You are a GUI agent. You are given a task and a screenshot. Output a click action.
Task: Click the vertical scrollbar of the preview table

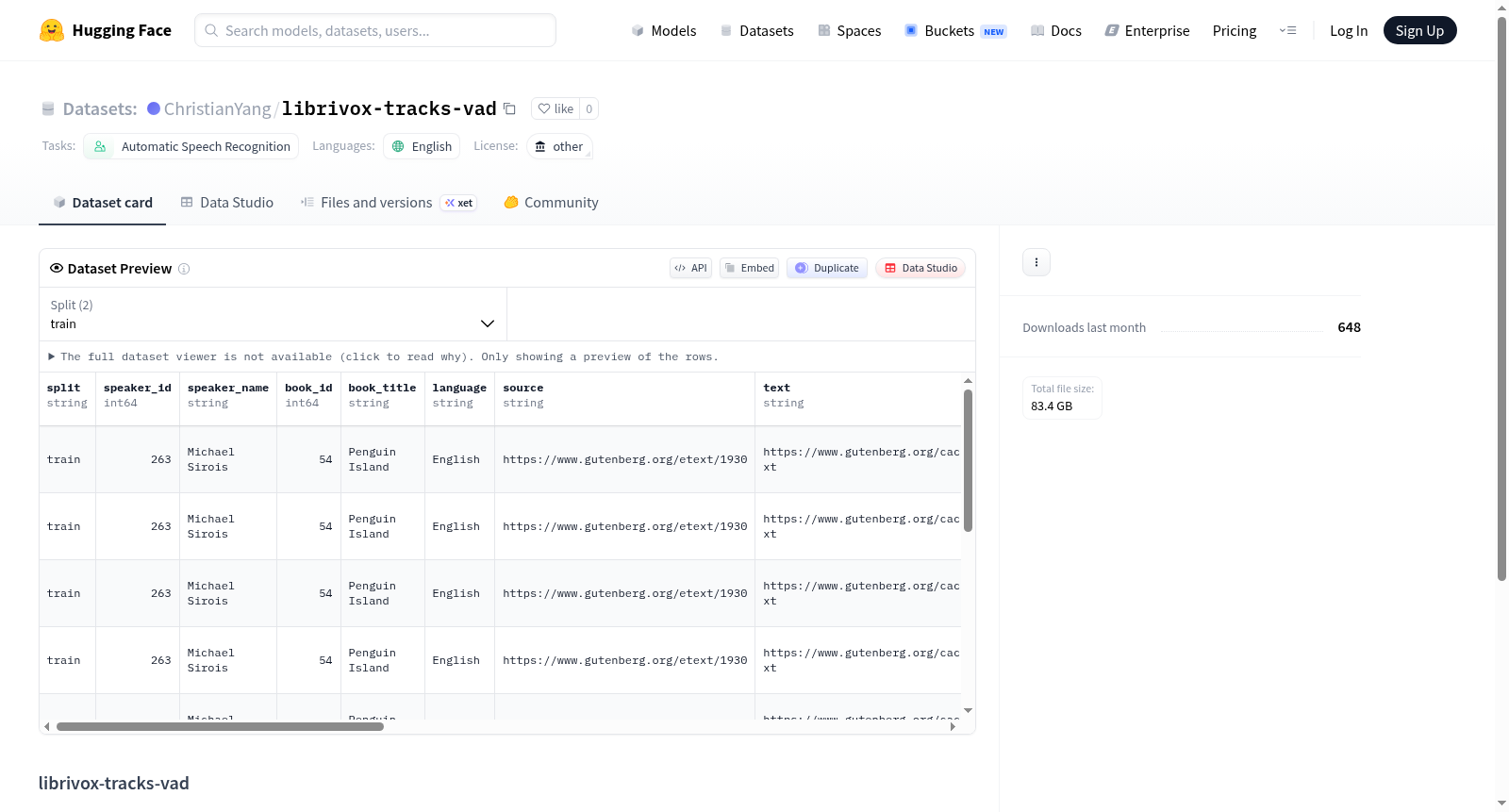968,460
